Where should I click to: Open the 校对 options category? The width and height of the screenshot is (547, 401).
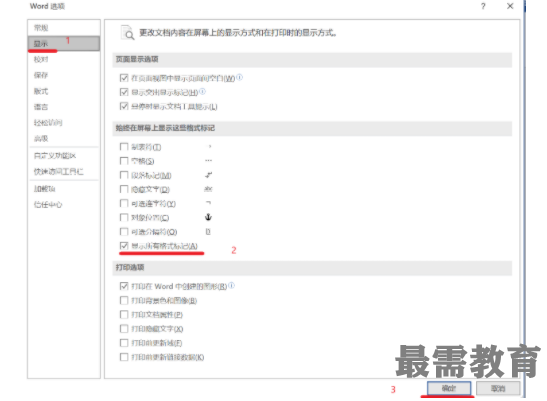[x=64, y=59]
